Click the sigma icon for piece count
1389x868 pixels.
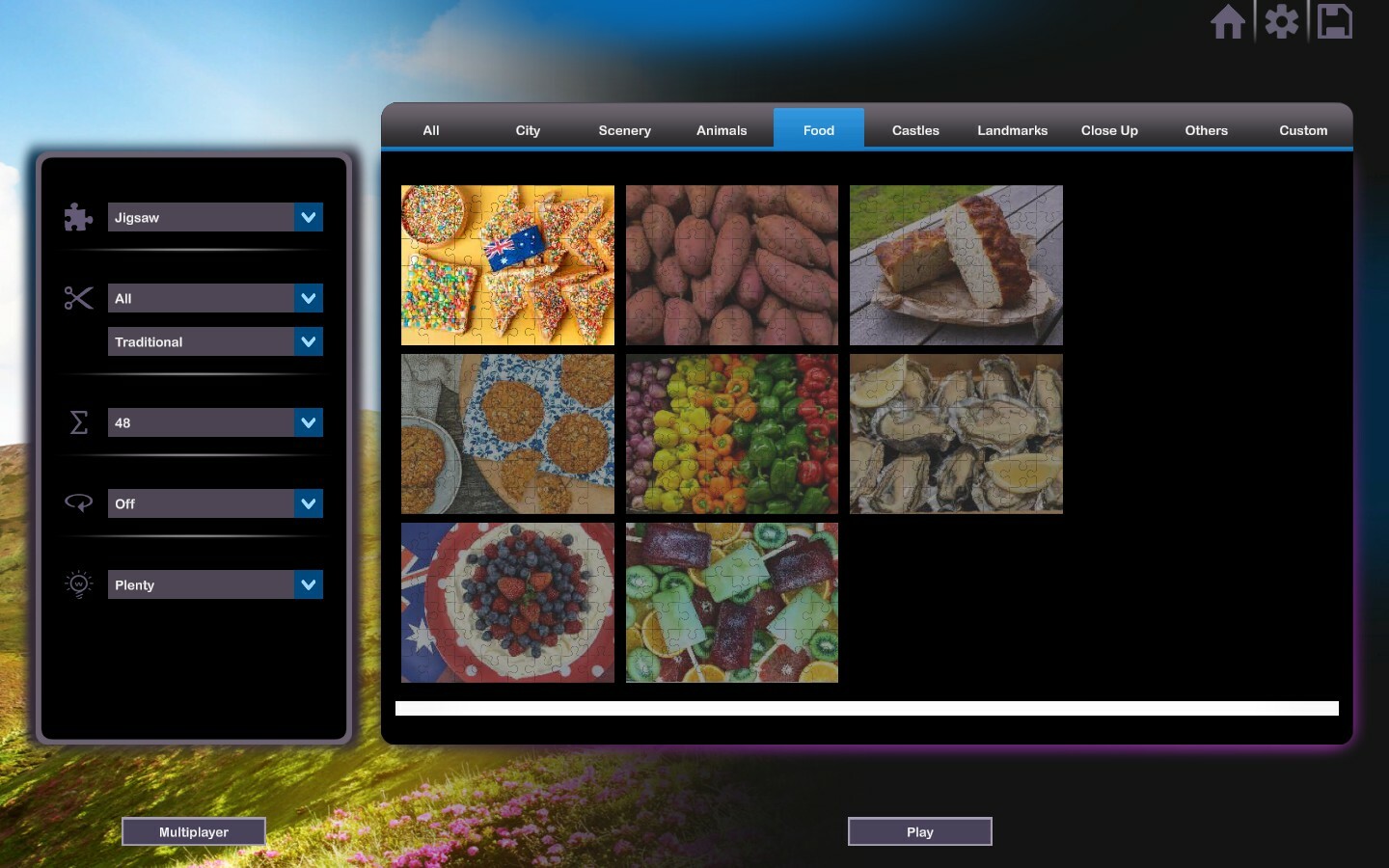pos(78,422)
